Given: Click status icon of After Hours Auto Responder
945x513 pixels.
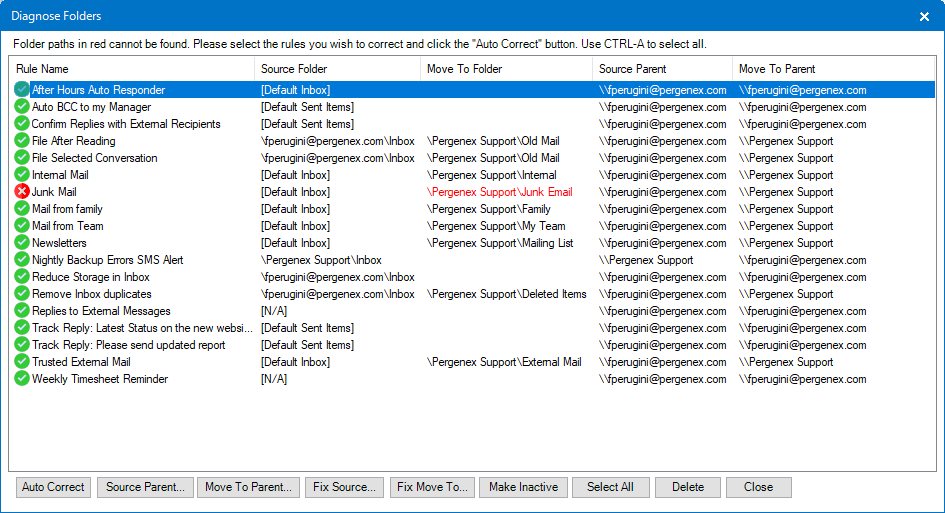Looking at the screenshot, I should pyautogui.click(x=22, y=90).
